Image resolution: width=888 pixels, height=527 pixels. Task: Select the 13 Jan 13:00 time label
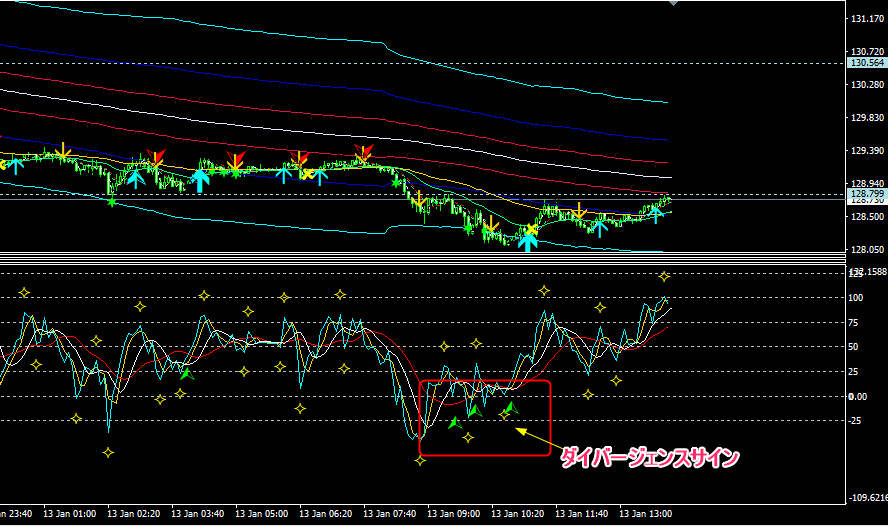click(646, 514)
